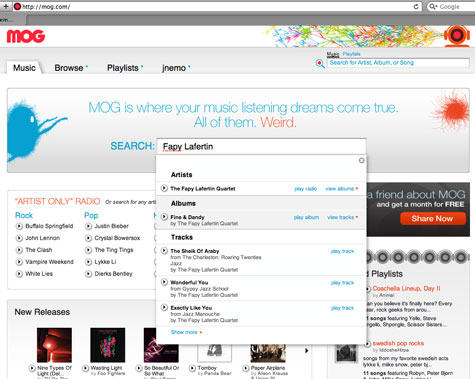Screen dimensions: 475x379
Task: Play the Wonderful You track icon
Action: (x=164, y=282)
